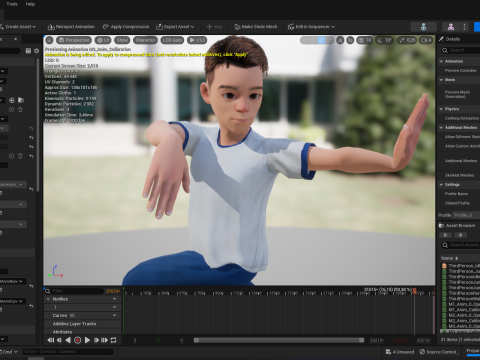Open the Create Asset dropdown
This screenshot has width=480, height=360.
[x=18, y=27]
